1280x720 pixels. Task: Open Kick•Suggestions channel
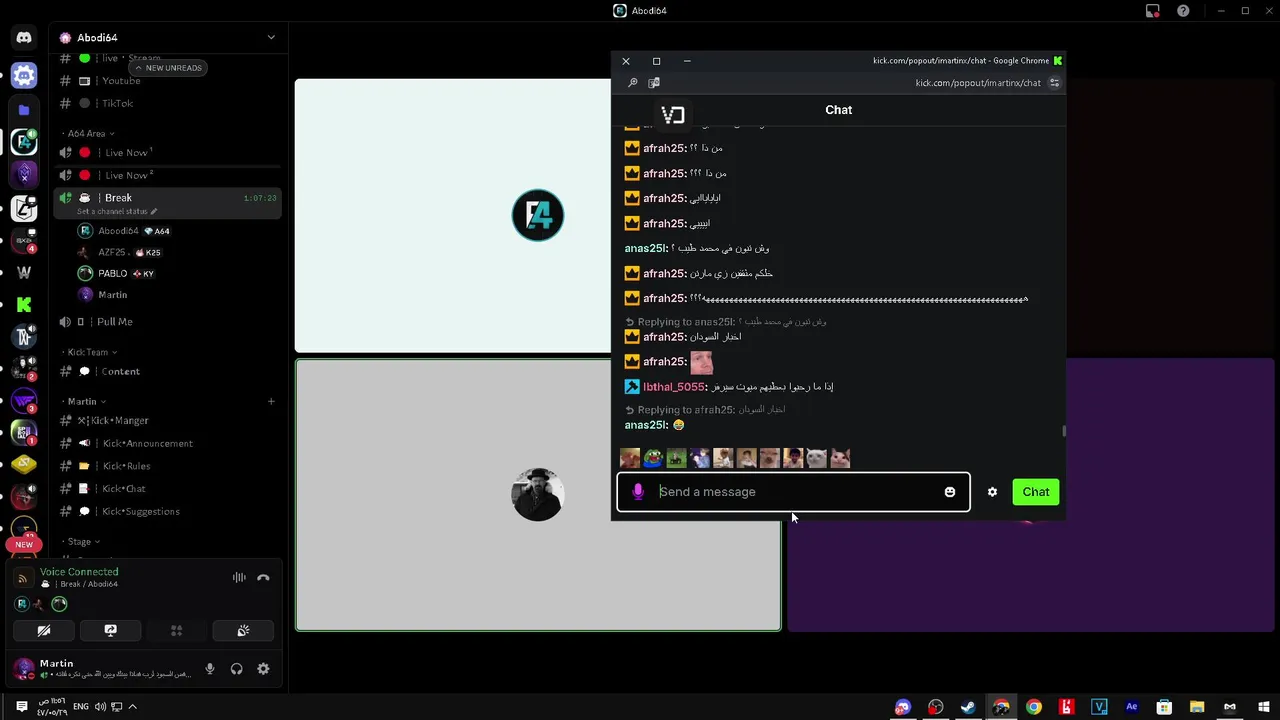pos(167,511)
